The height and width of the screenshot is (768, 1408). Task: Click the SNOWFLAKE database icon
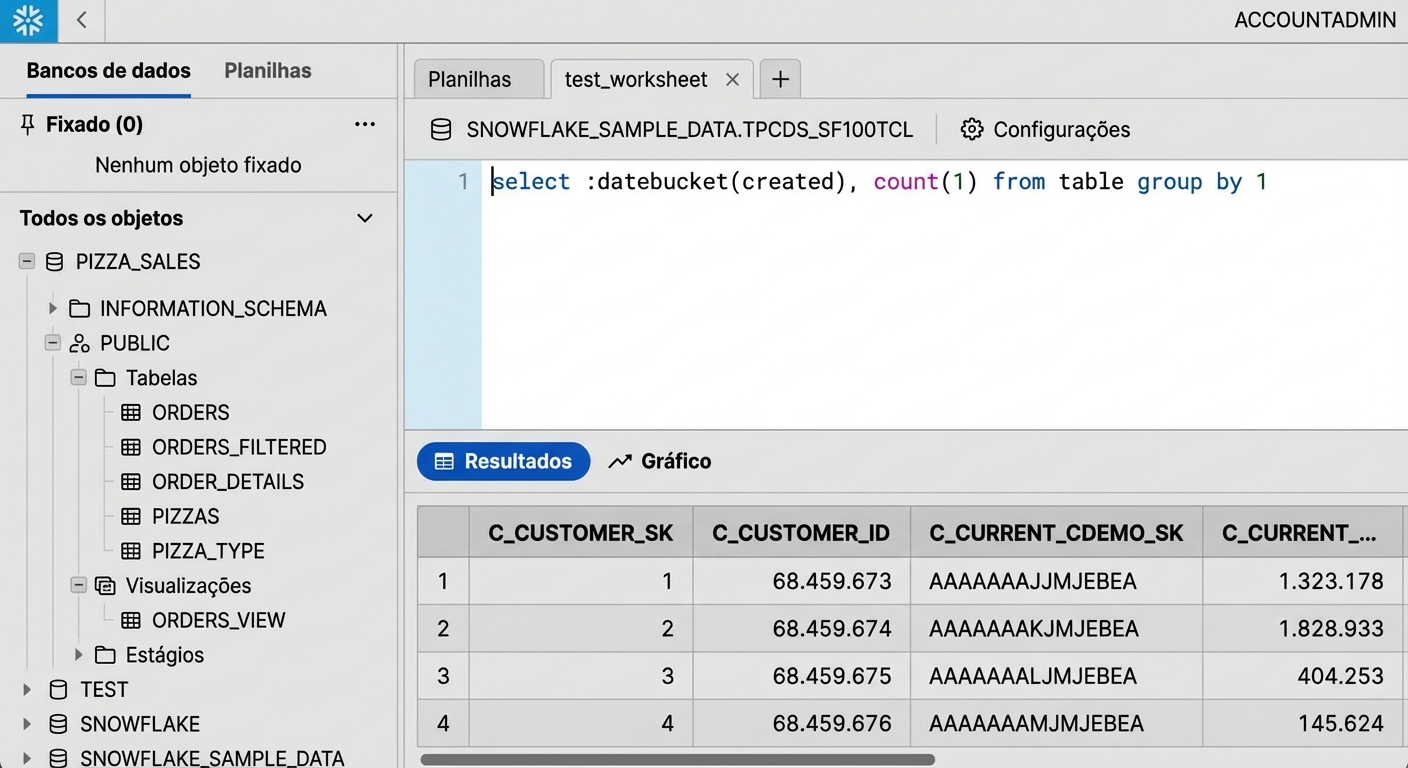tap(59, 724)
